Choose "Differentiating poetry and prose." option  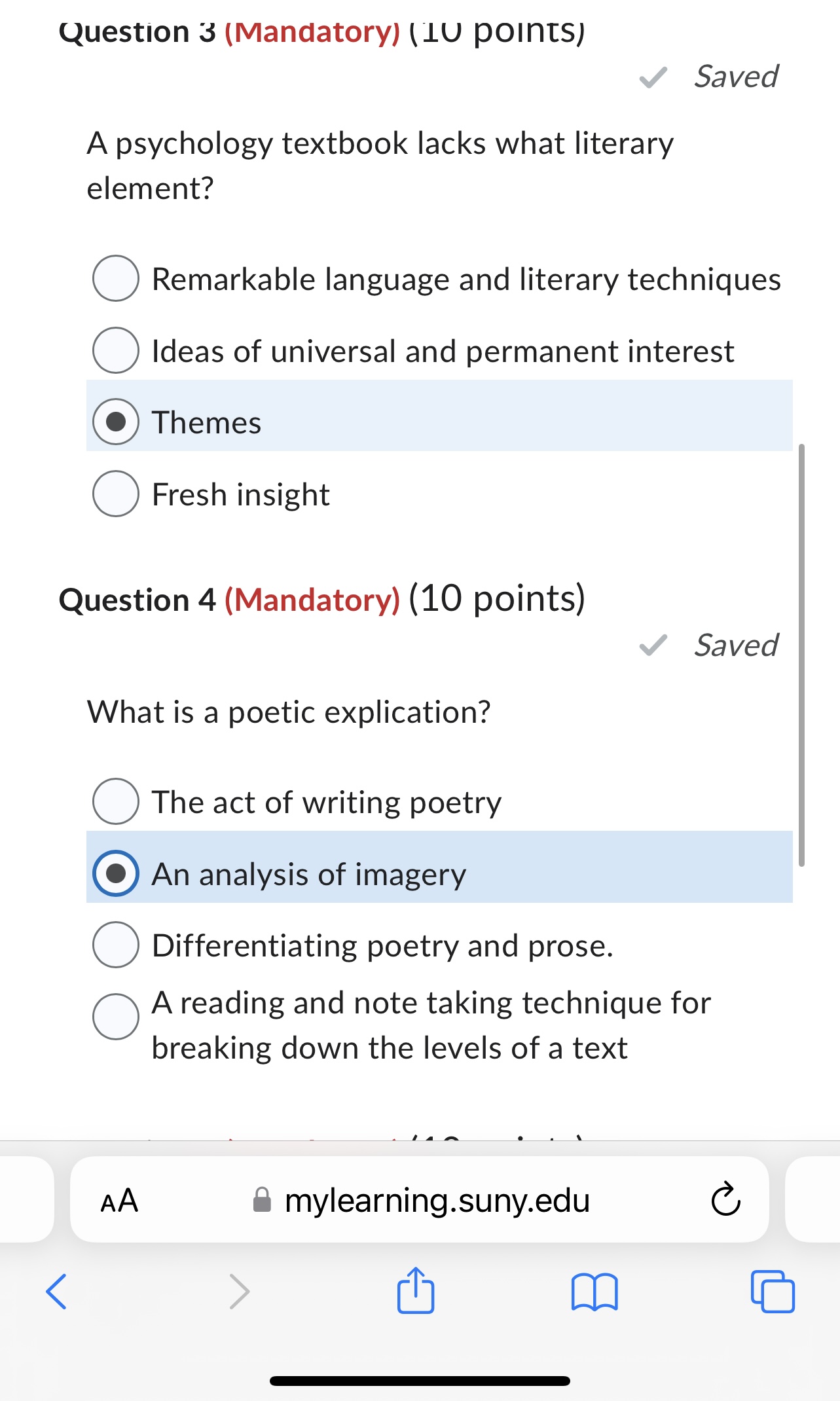(x=116, y=945)
